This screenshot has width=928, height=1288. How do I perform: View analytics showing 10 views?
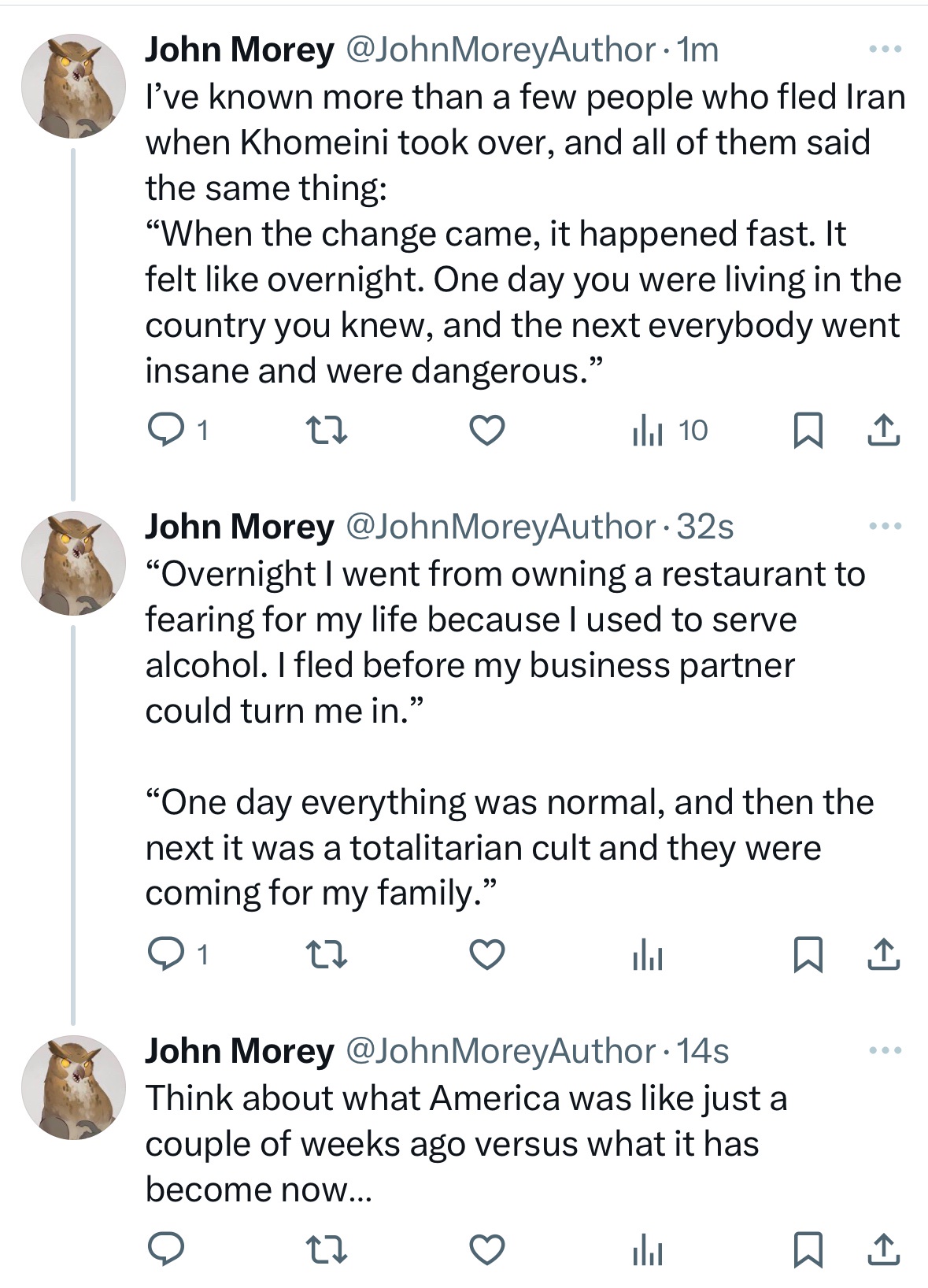click(669, 431)
